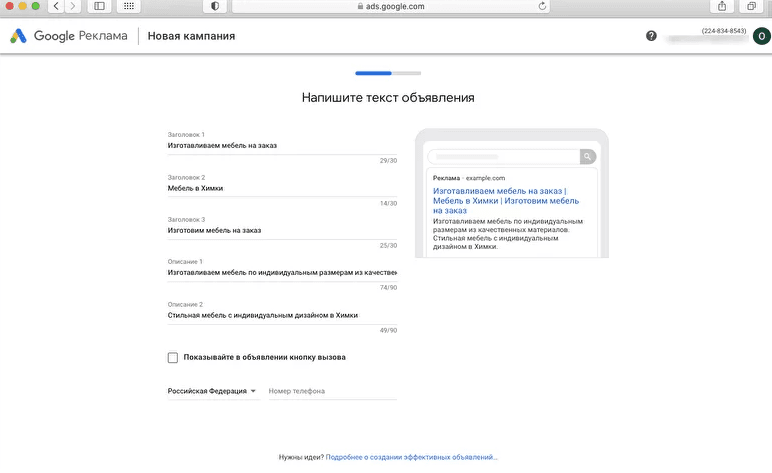Open link about creating effective ads

coord(411,457)
